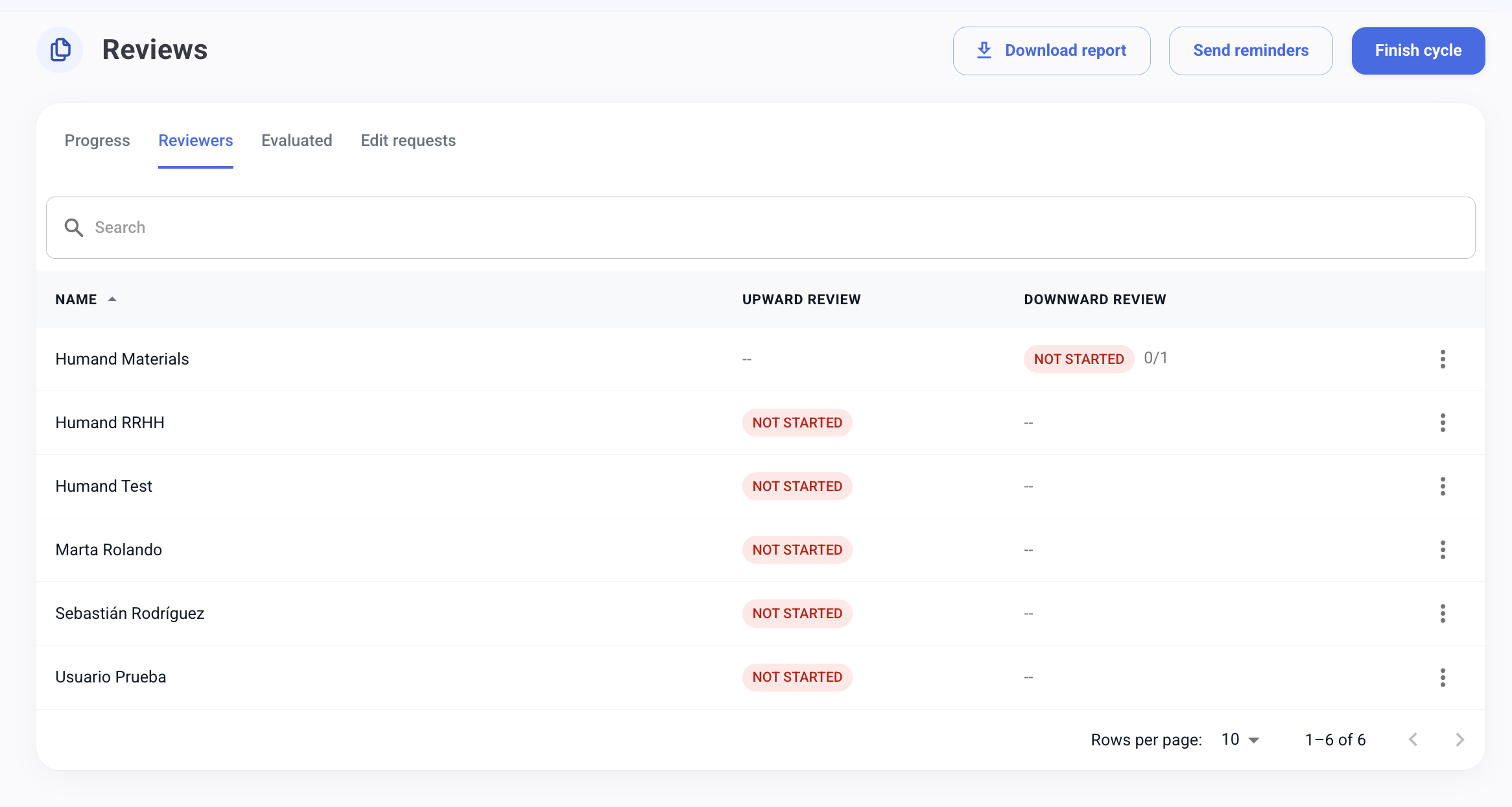Open three-dot menu for Humand RRHH
The image size is (1512, 807).
[1443, 422]
